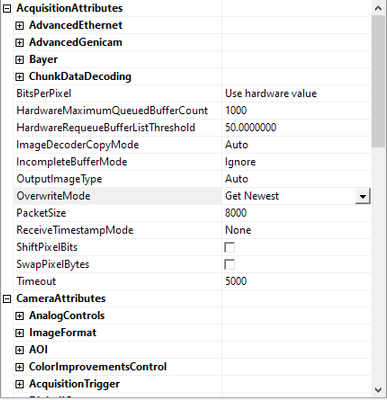Select the AnalogControls label
Screen dimensions: 387x400
[67, 316]
